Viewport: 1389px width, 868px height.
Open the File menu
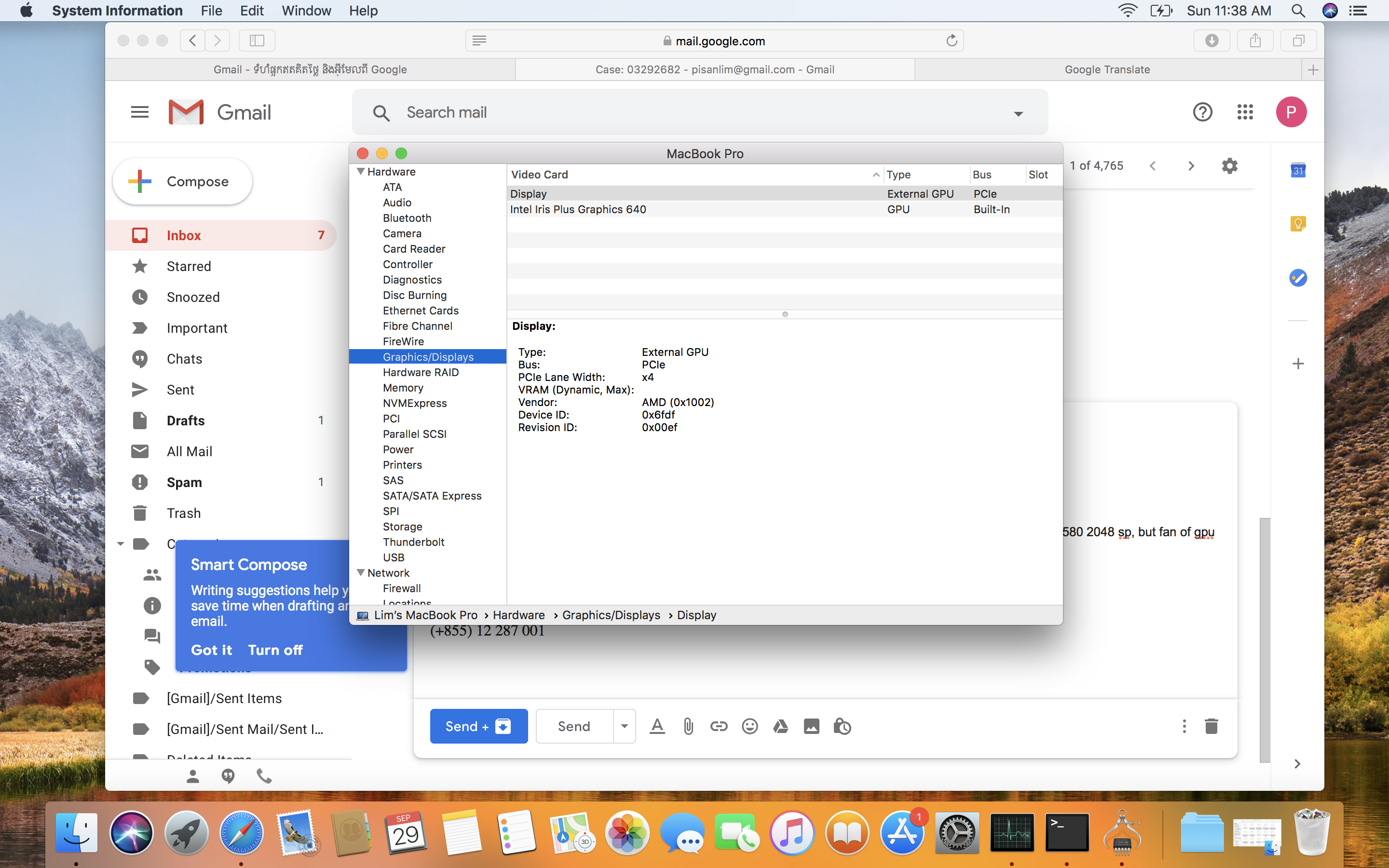click(x=211, y=10)
